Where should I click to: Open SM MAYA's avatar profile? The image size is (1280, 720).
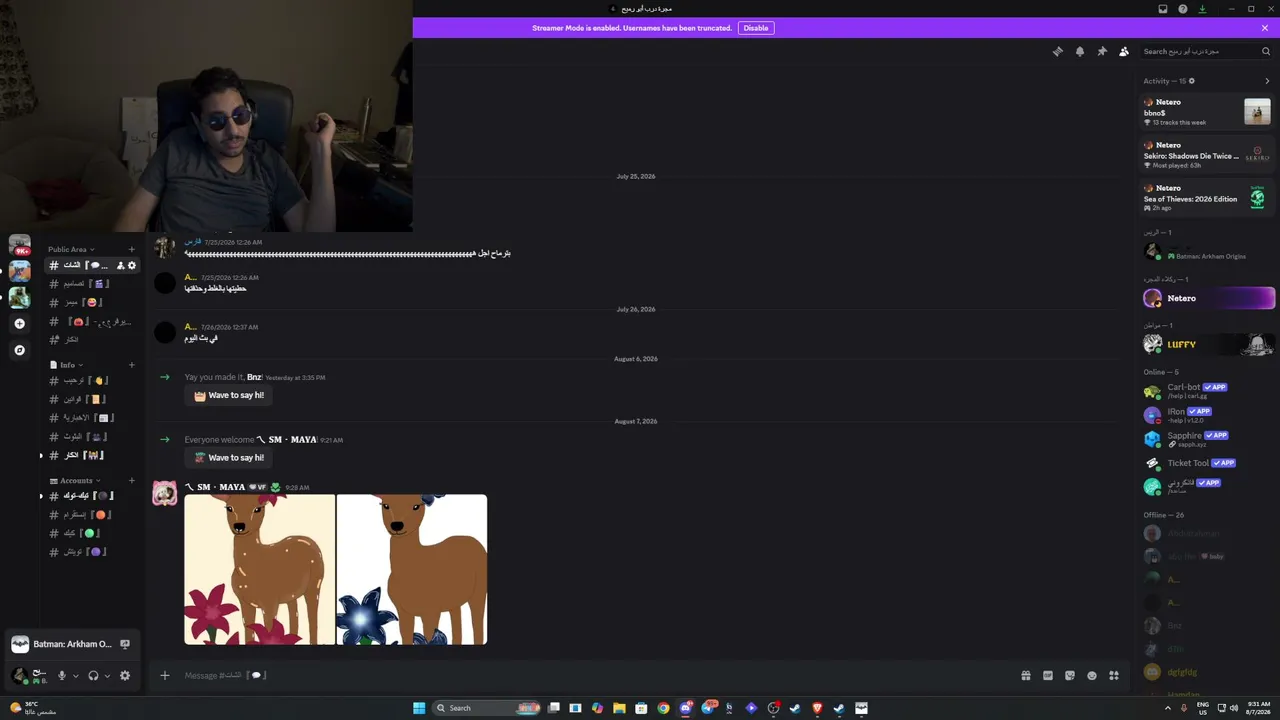(x=165, y=494)
